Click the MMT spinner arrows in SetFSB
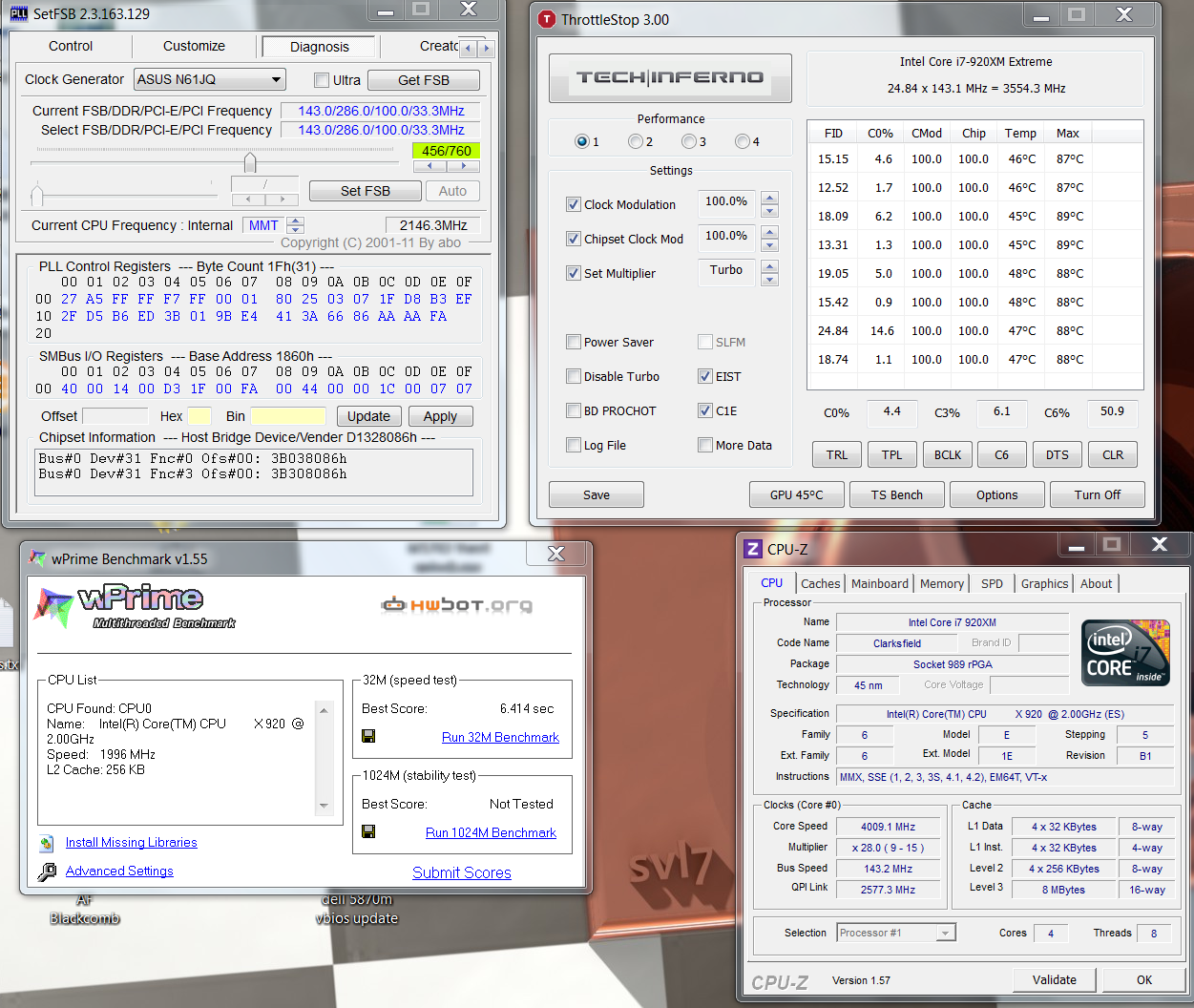The image size is (1194, 1008). pyautogui.click(x=295, y=225)
